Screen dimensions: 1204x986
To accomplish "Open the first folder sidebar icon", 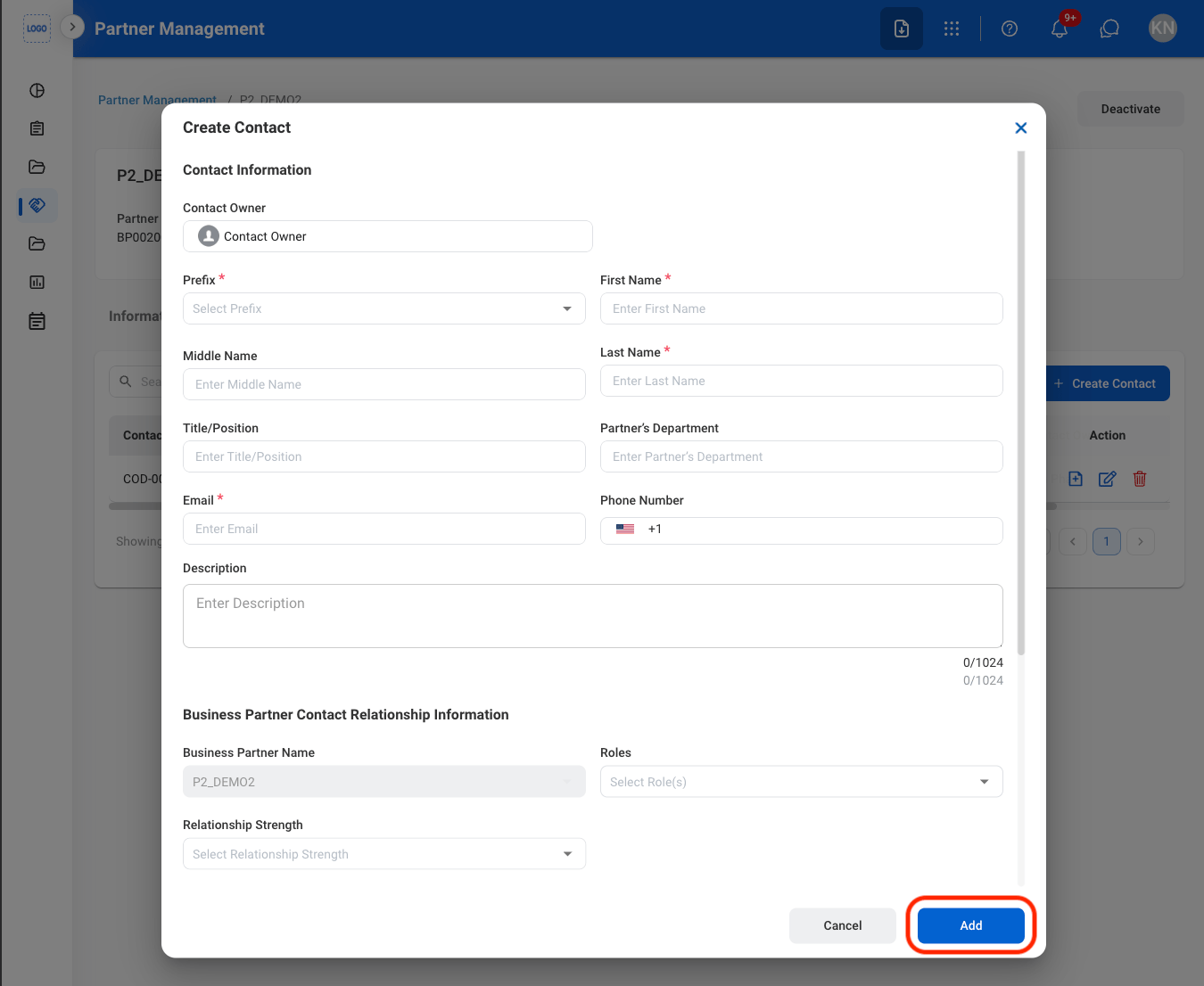I will click(37, 167).
